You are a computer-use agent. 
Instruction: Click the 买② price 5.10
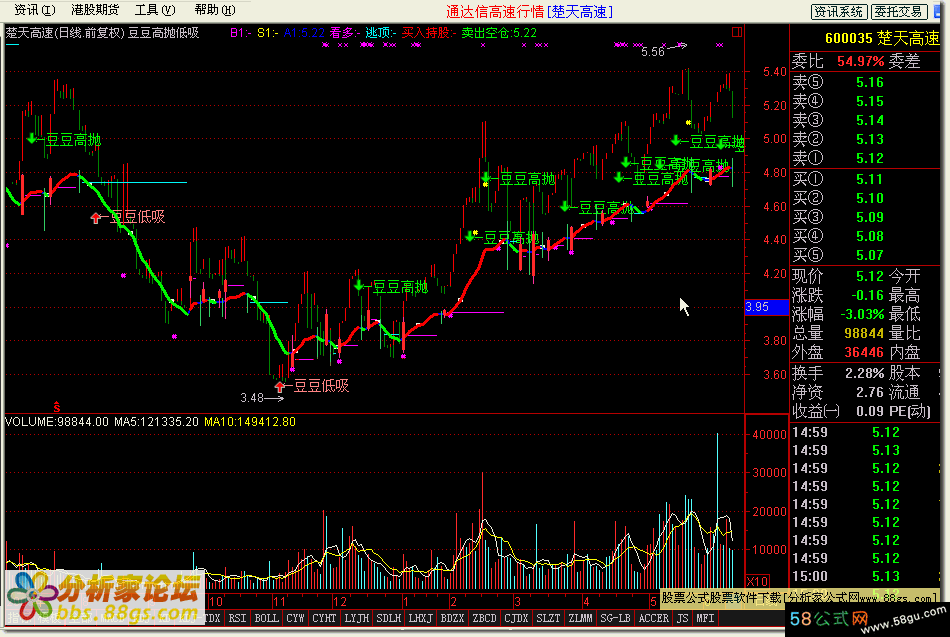(x=870, y=198)
